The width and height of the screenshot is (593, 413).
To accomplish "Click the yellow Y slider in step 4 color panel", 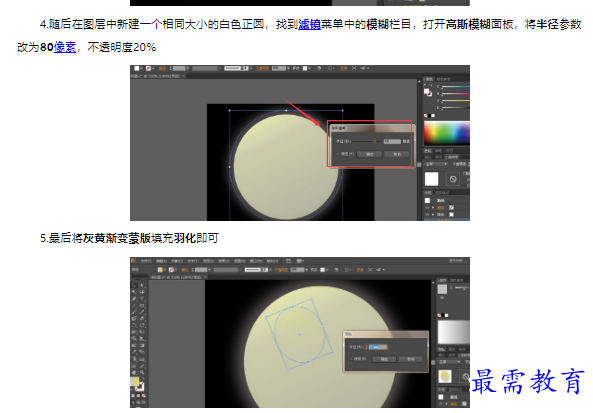I will pyautogui.click(x=456, y=101).
